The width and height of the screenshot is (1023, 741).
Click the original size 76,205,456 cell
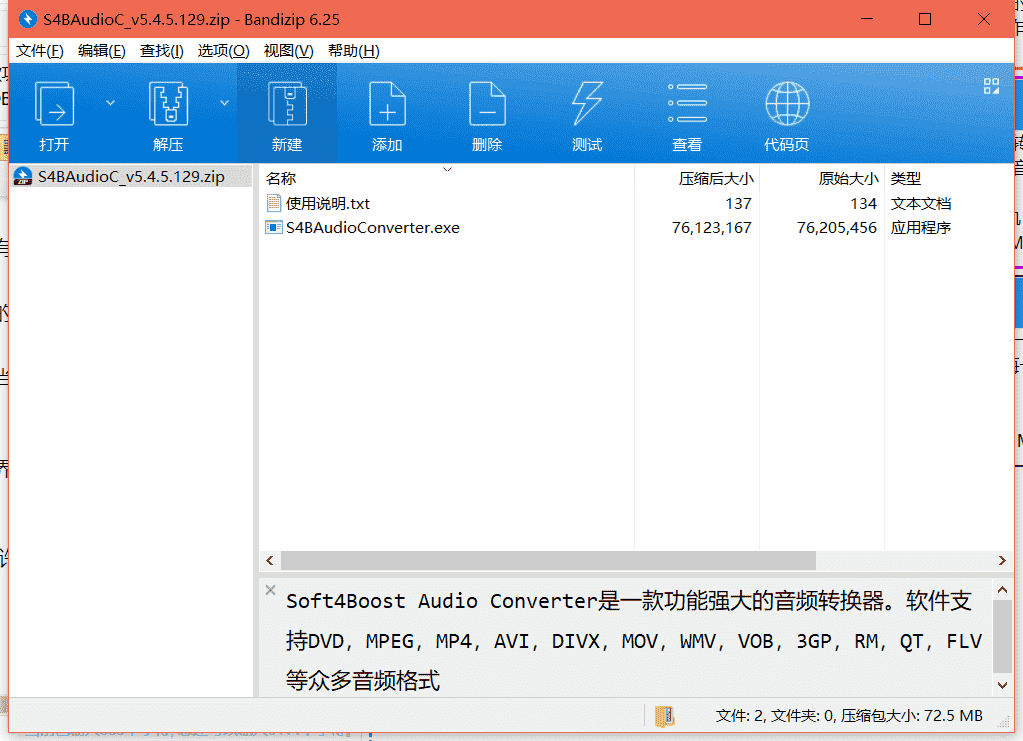836,228
